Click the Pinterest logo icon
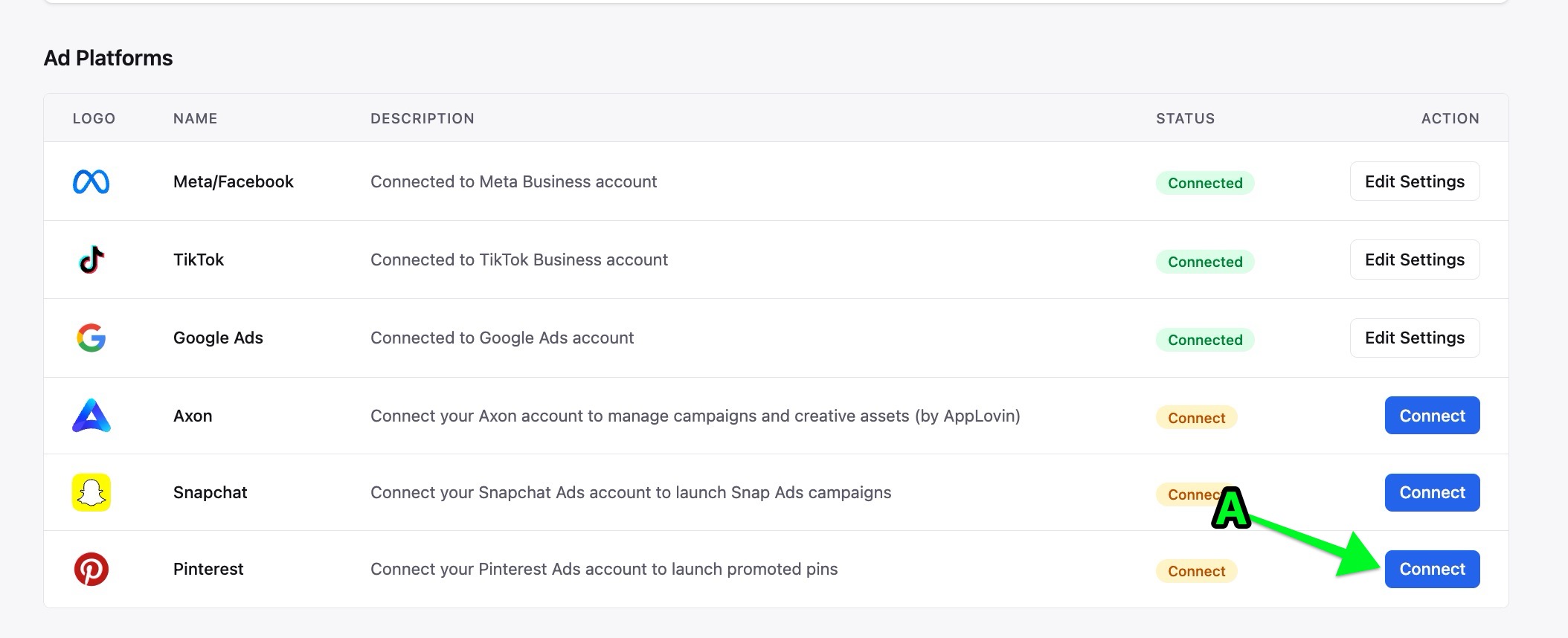Screen dimensions: 1568x638 (91, 569)
